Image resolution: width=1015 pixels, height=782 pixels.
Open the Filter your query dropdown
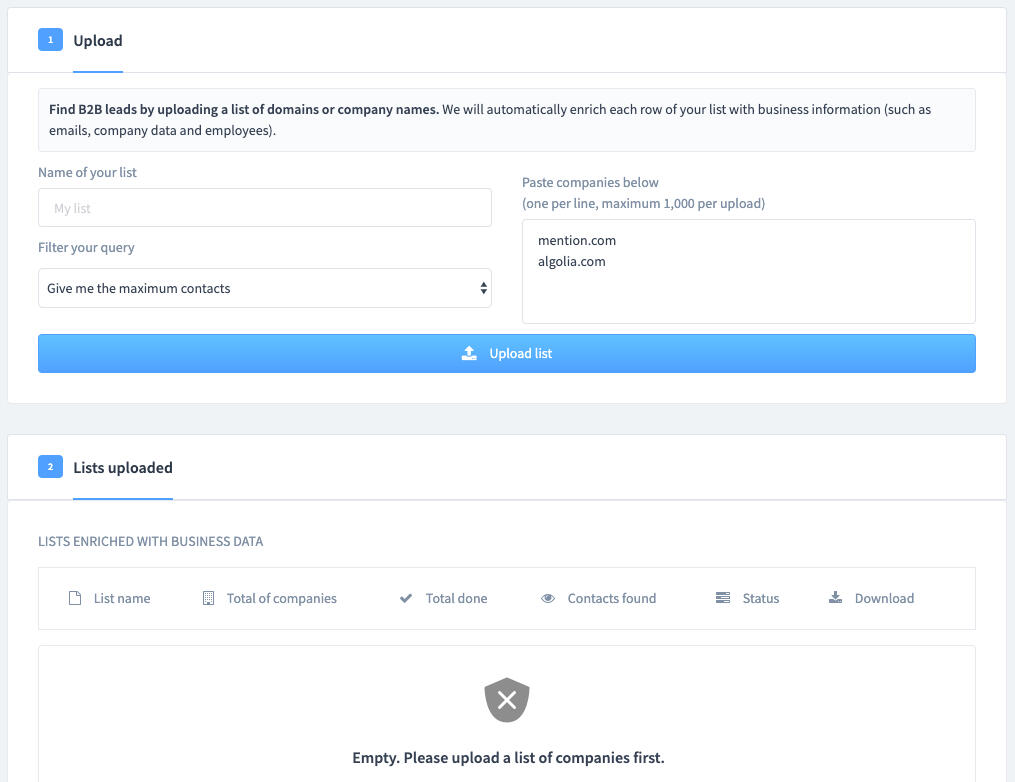click(x=264, y=288)
